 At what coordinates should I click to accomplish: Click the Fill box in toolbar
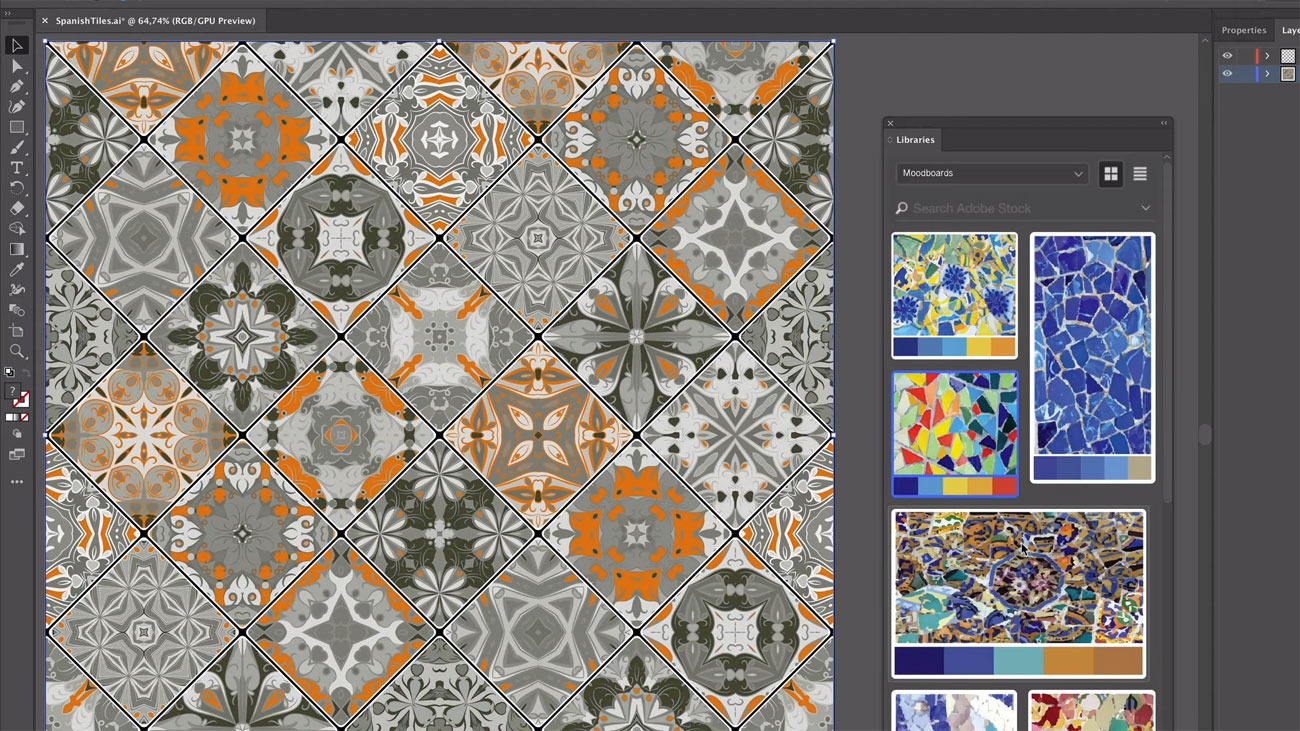pos(12,391)
